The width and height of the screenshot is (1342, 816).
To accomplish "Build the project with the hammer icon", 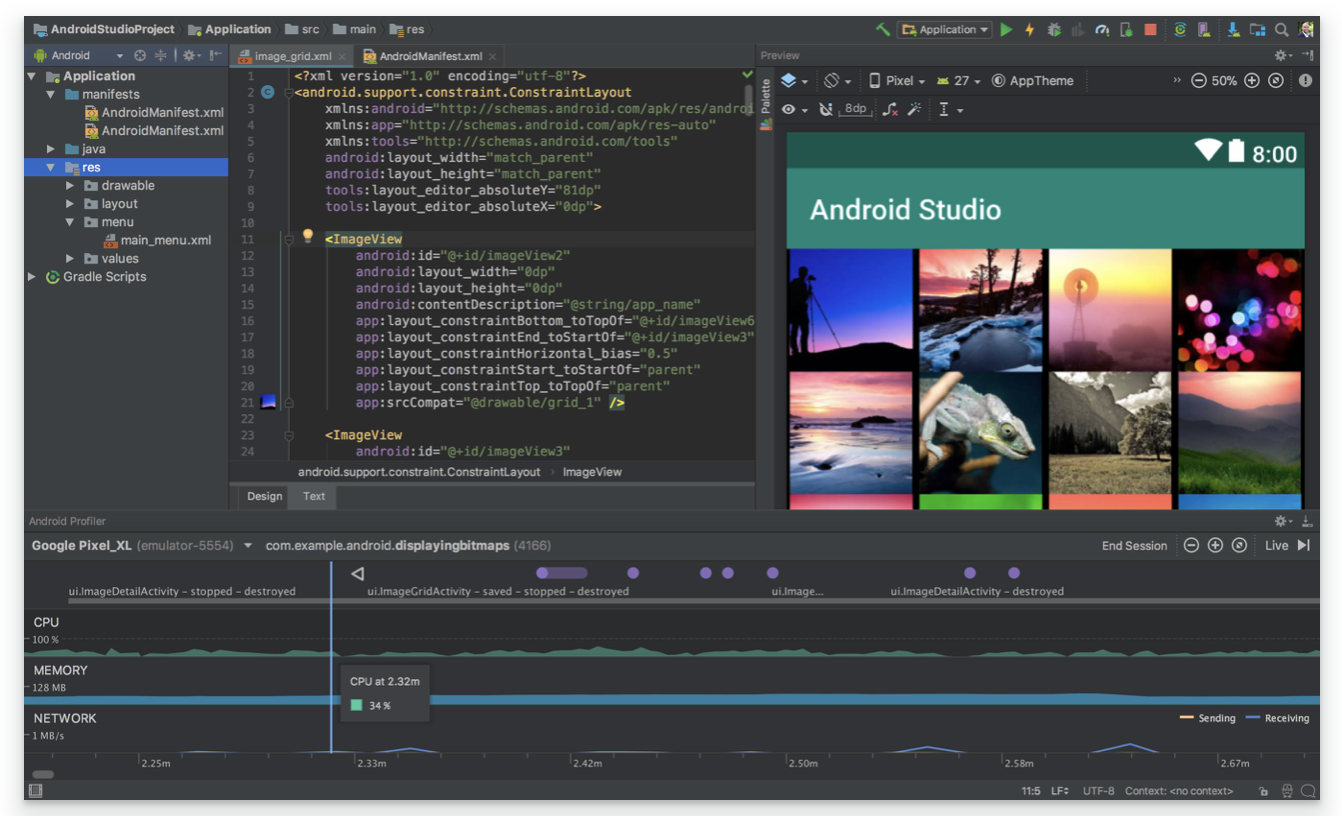I will [x=882, y=30].
